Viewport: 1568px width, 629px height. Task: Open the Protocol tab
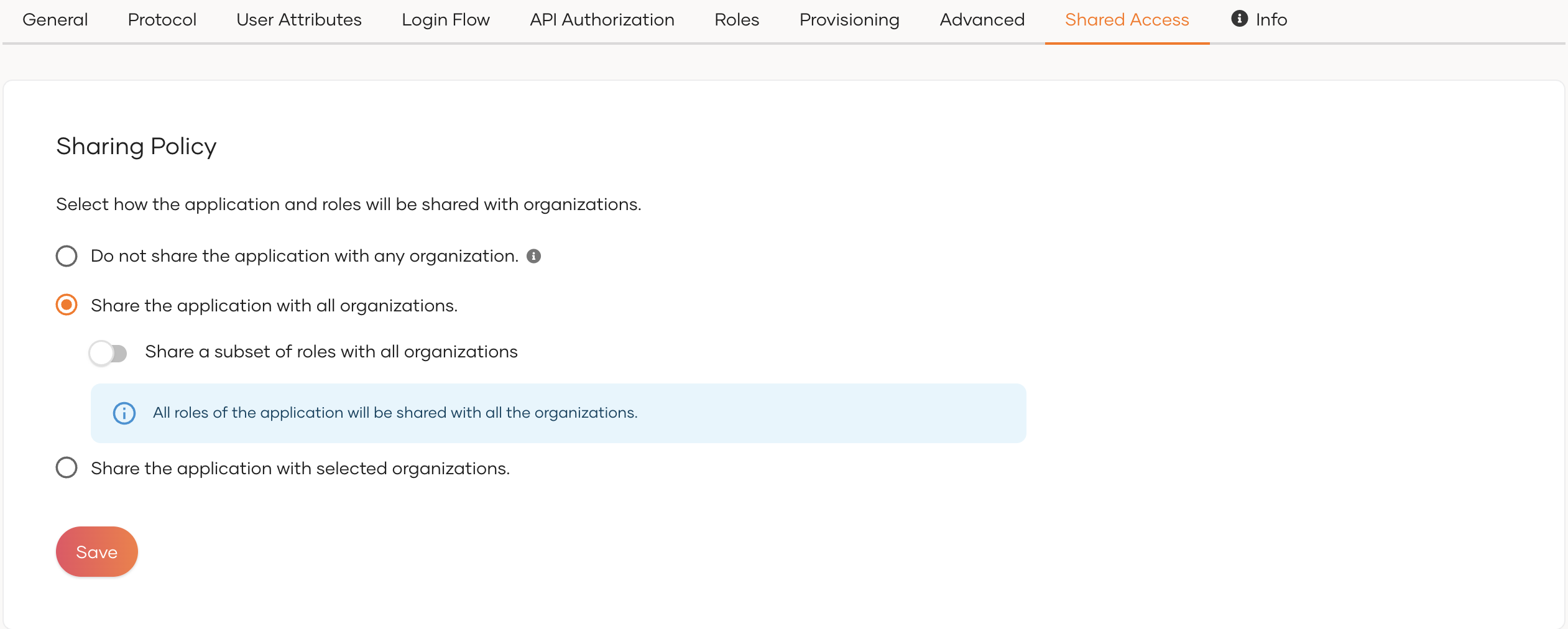pyautogui.click(x=162, y=20)
